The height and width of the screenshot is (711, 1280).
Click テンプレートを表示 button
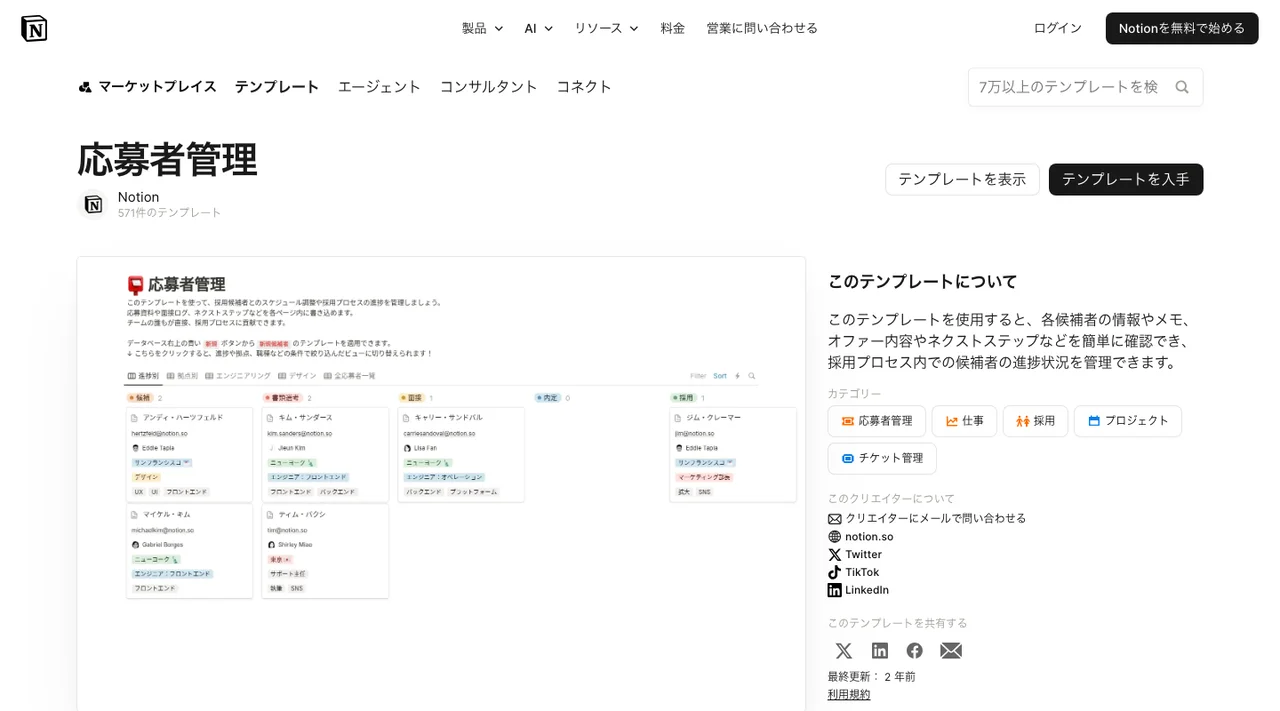click(x=962, y=179)
